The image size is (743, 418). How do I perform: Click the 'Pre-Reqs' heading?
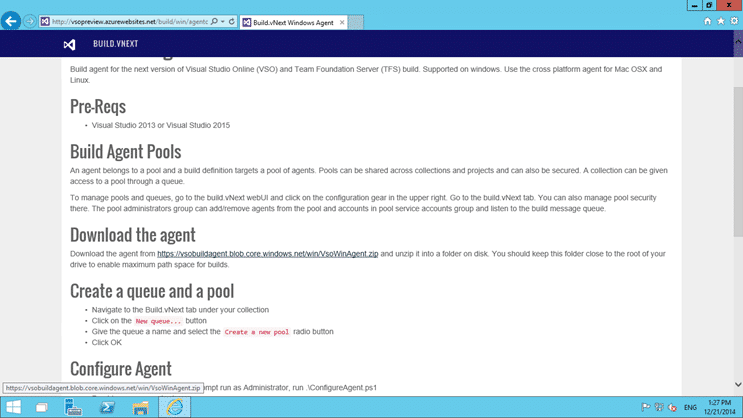[98, 106]
